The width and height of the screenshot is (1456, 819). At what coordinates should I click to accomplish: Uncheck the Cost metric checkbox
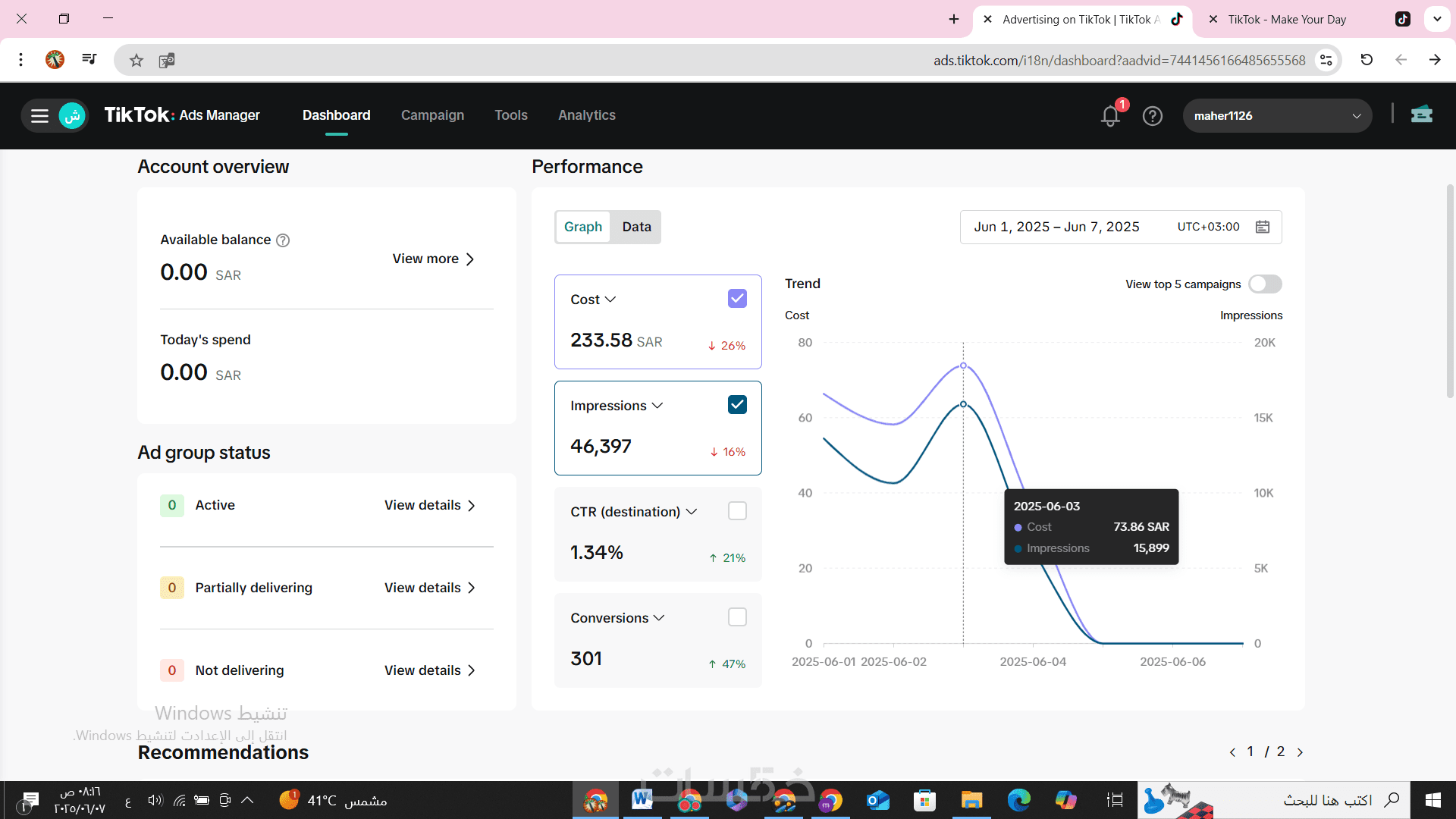click(737, 299)
